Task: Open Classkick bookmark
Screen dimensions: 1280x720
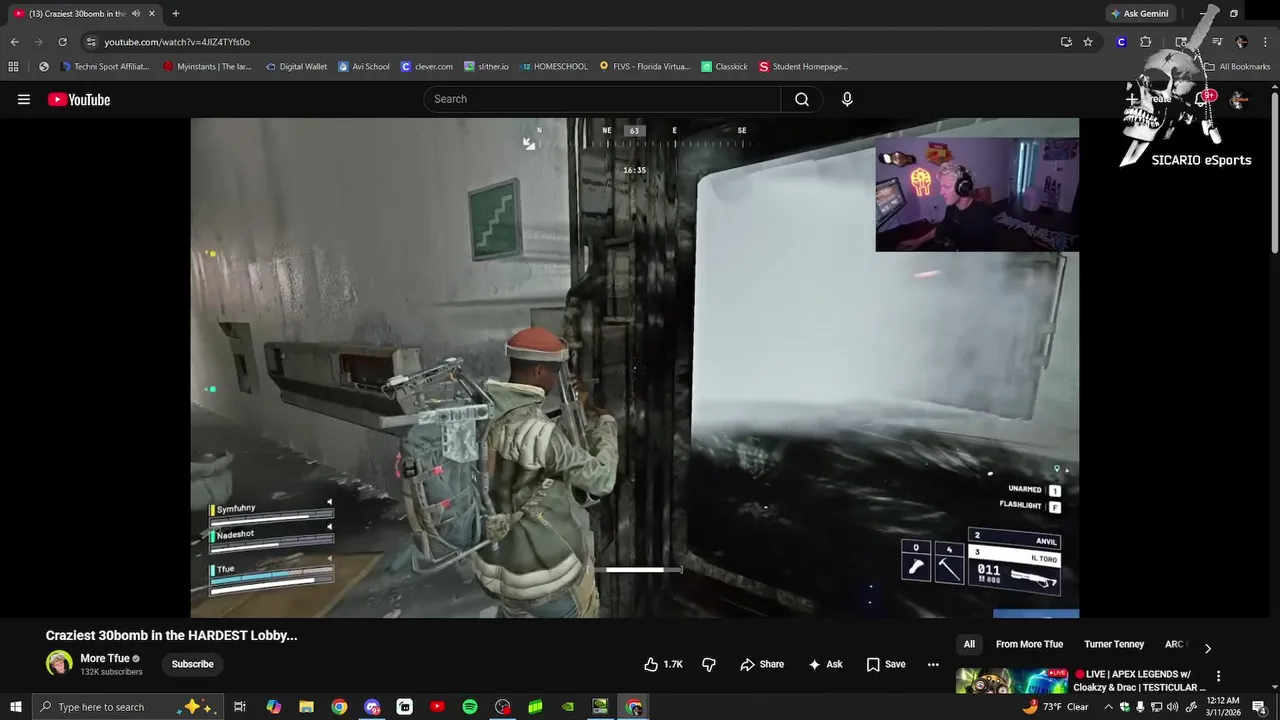Action: 724,67
